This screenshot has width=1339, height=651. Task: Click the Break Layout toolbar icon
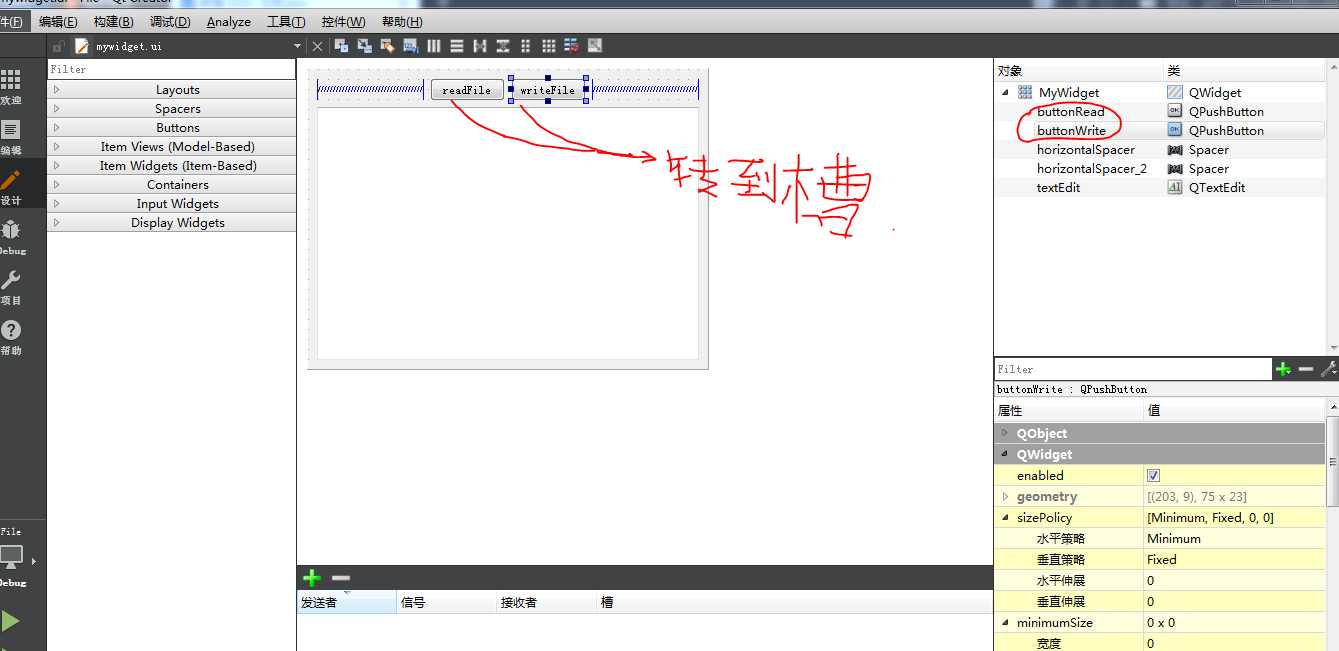click(x=572, y=46)
